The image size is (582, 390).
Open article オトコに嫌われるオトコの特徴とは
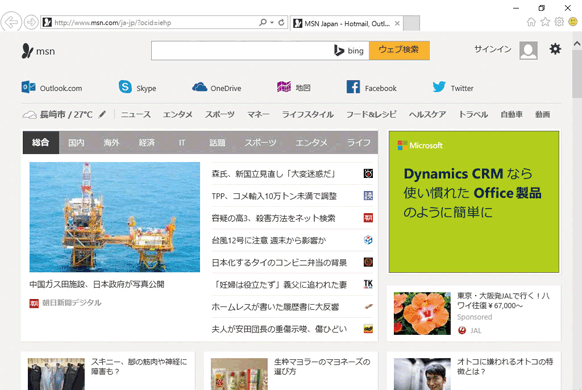(x=505, y=366)
